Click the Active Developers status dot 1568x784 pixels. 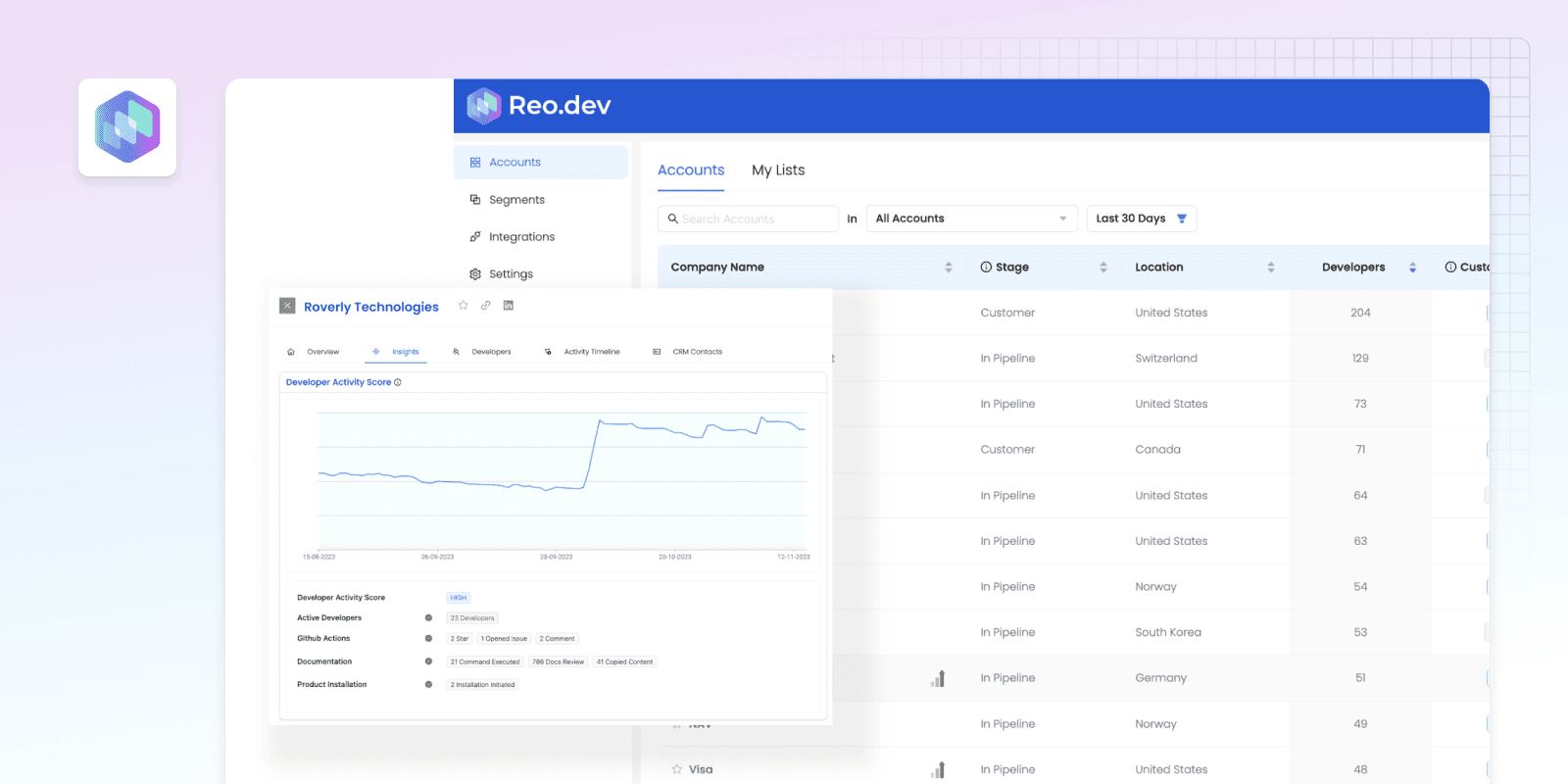point(428,618)
